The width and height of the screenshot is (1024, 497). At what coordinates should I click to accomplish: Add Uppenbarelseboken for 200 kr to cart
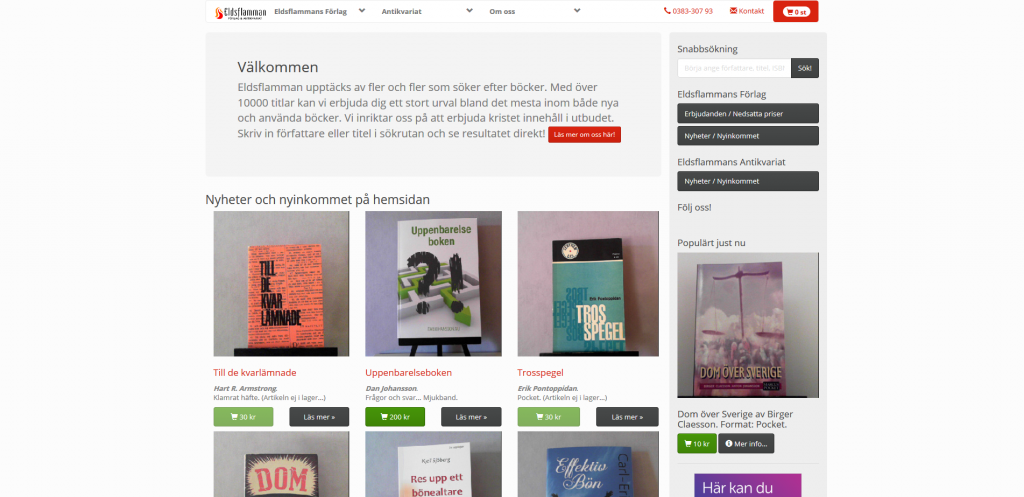(x=395, y=417)
